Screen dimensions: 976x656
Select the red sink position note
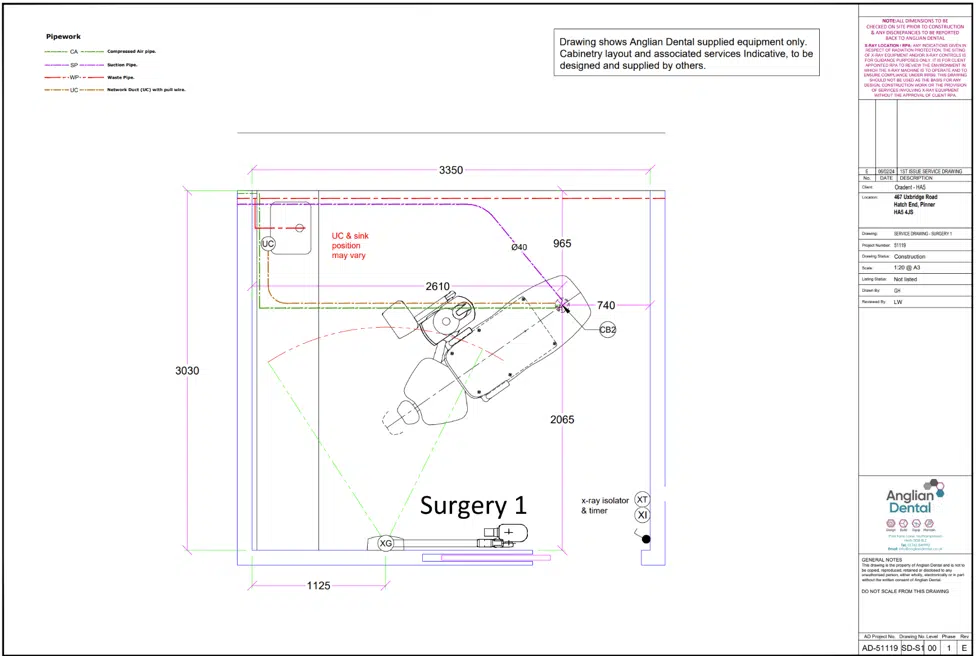pyautogui.click(x=349, y=246)
